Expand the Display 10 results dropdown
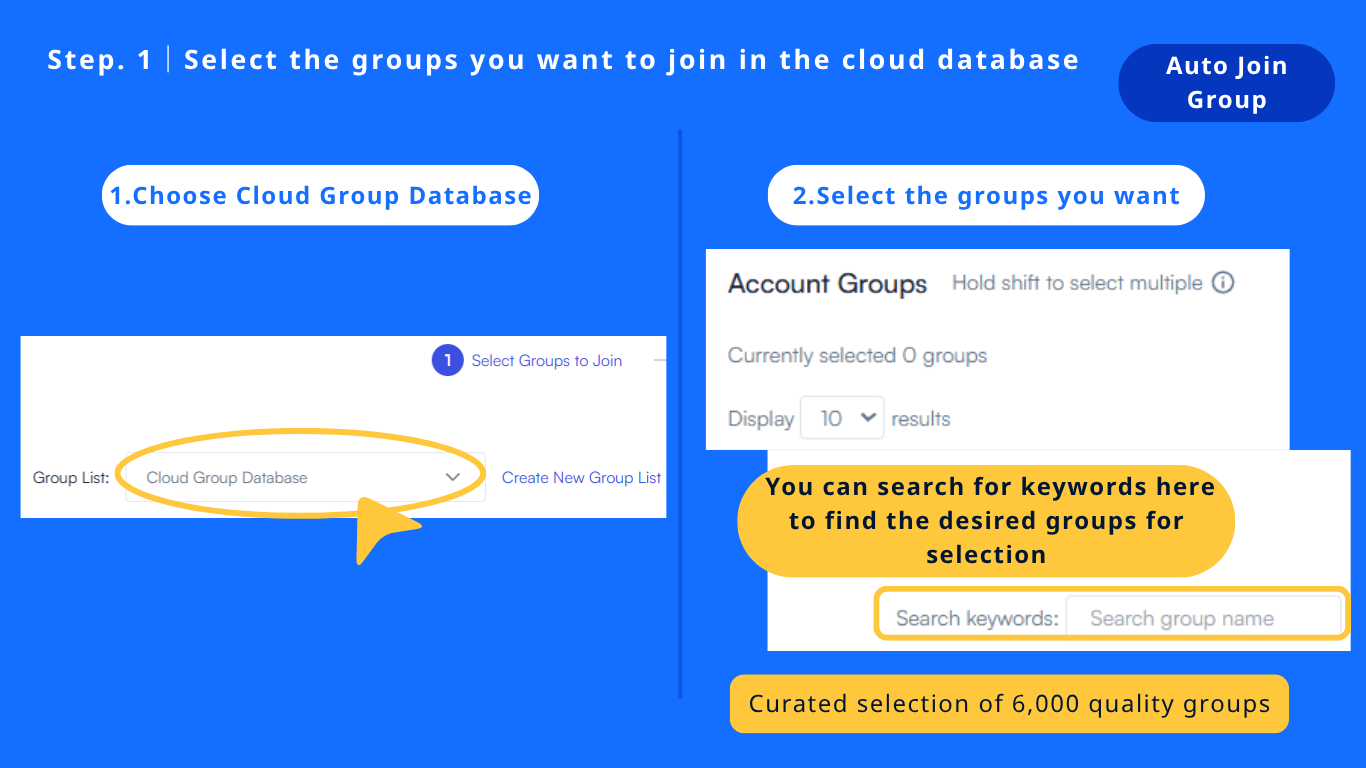1366x768 pixels. pos(841,418)
